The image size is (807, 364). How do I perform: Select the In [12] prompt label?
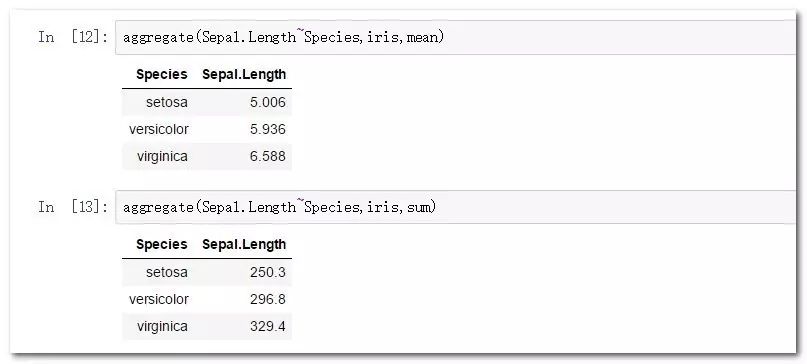pyautogui.click(x=73, y=38)
